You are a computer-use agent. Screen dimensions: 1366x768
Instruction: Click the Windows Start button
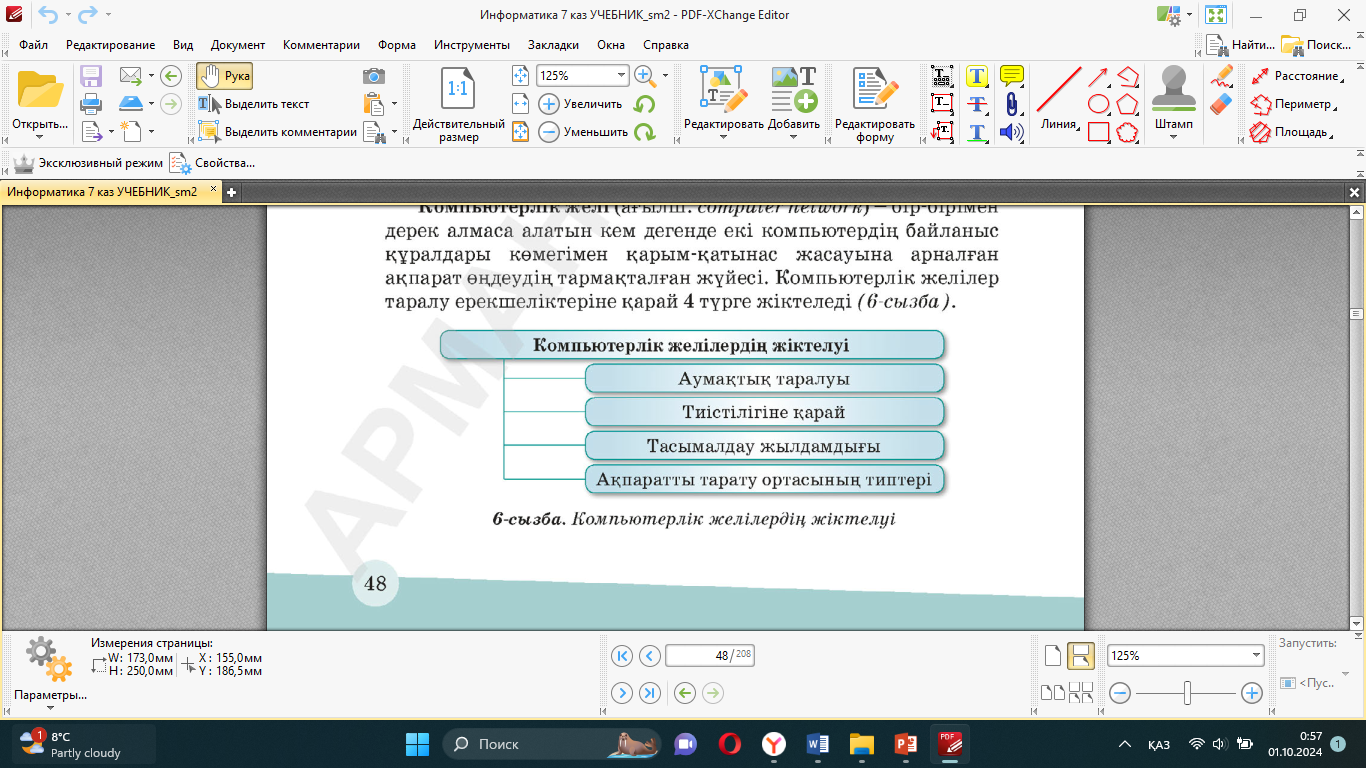point(417,744)
